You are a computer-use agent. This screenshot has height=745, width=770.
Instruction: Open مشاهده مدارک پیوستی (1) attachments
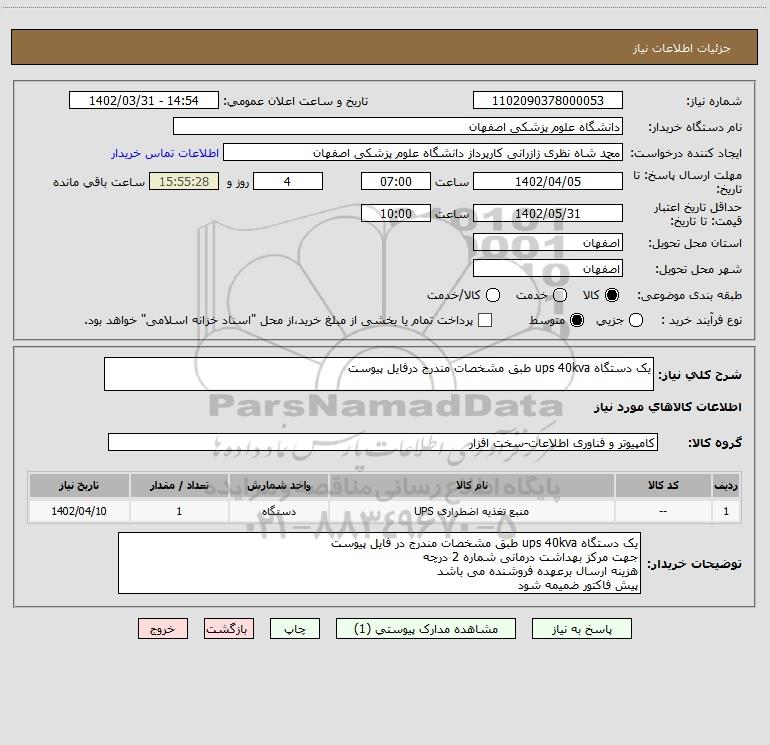point(426,629)
